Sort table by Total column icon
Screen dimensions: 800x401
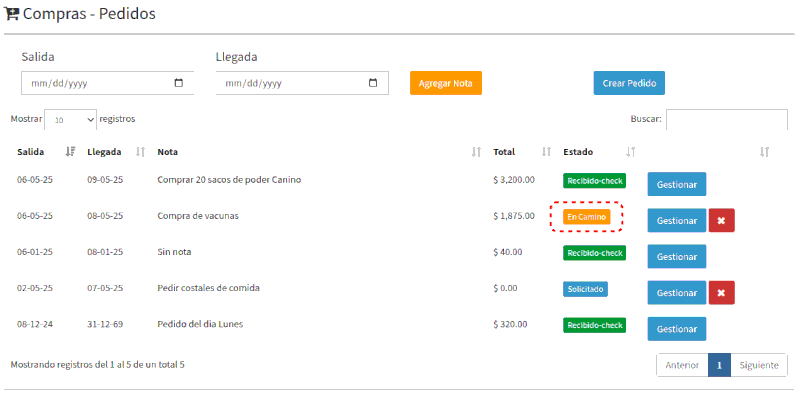click(546, 152)
